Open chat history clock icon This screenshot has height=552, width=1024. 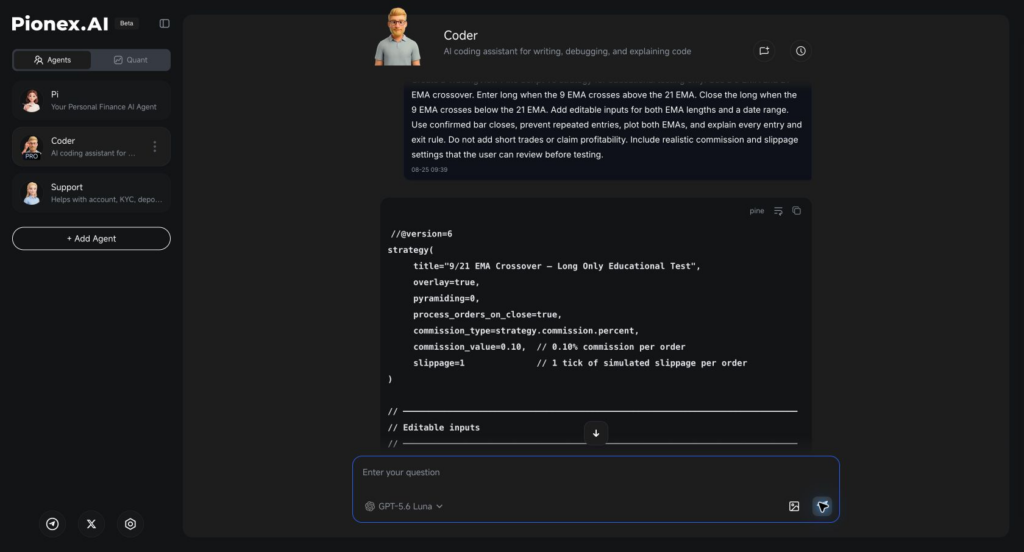tap(801, 51)
